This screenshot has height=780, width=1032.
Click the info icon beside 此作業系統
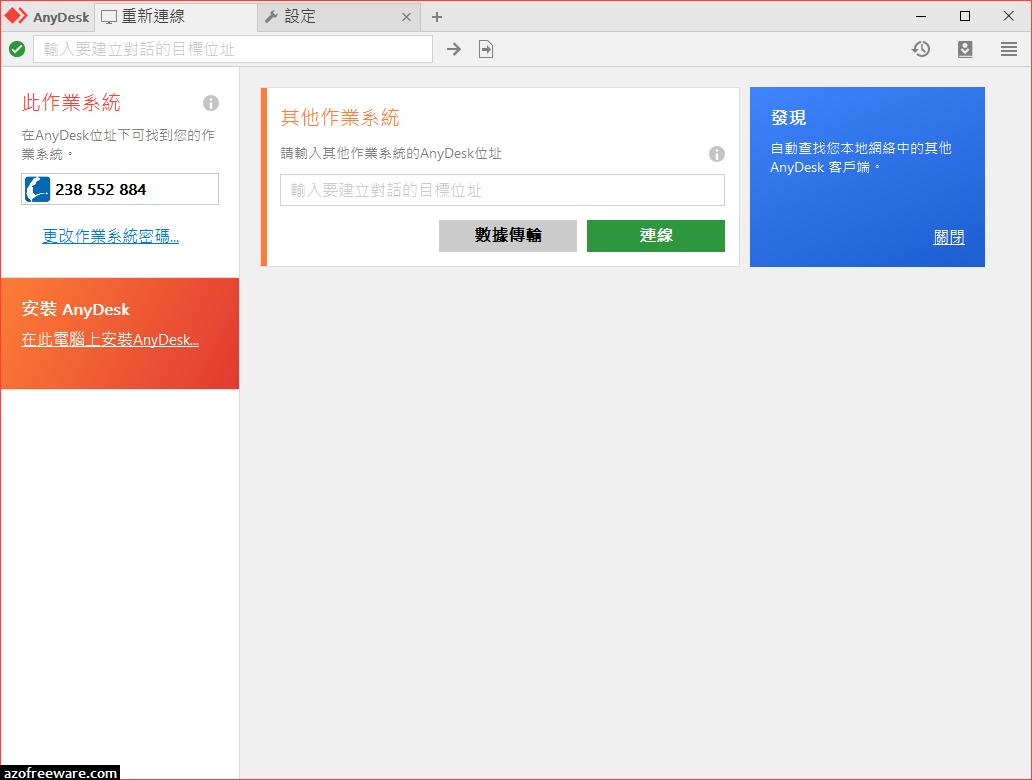pos(211,103)
